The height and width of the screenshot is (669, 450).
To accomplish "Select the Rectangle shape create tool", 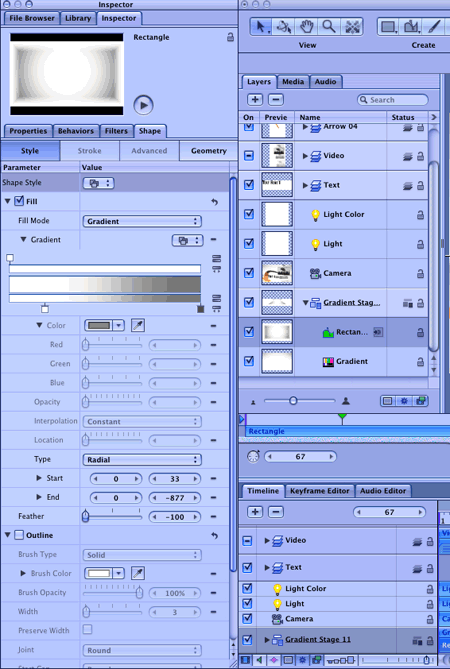I will (389, 27).
